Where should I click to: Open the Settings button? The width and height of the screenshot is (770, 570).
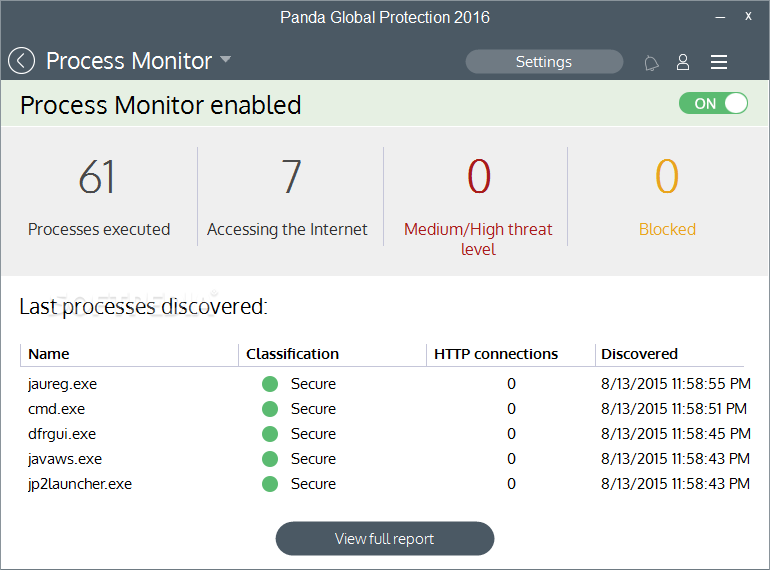[544, 62]
